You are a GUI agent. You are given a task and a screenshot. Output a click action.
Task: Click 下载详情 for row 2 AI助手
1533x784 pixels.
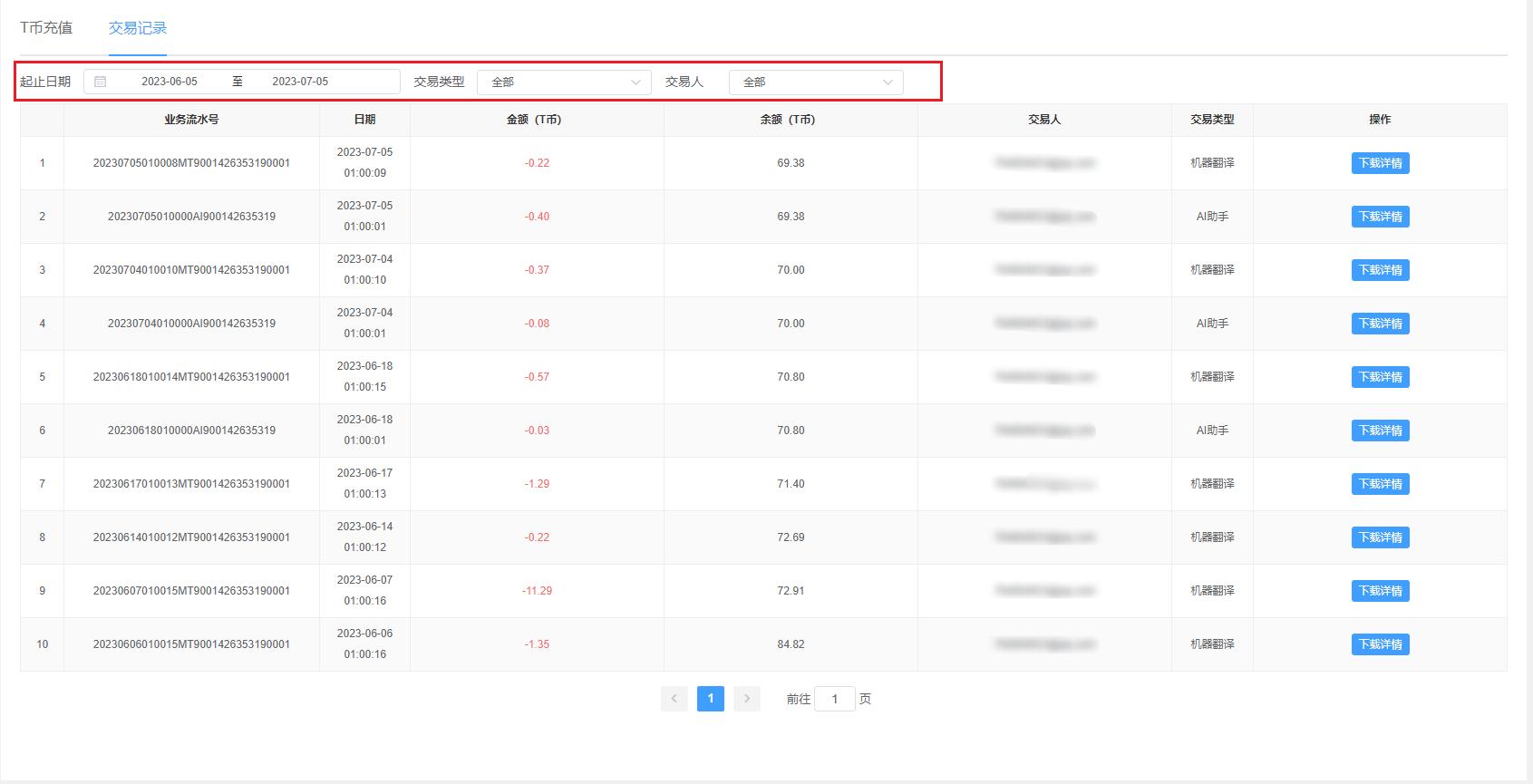[x=1380, y=217]
